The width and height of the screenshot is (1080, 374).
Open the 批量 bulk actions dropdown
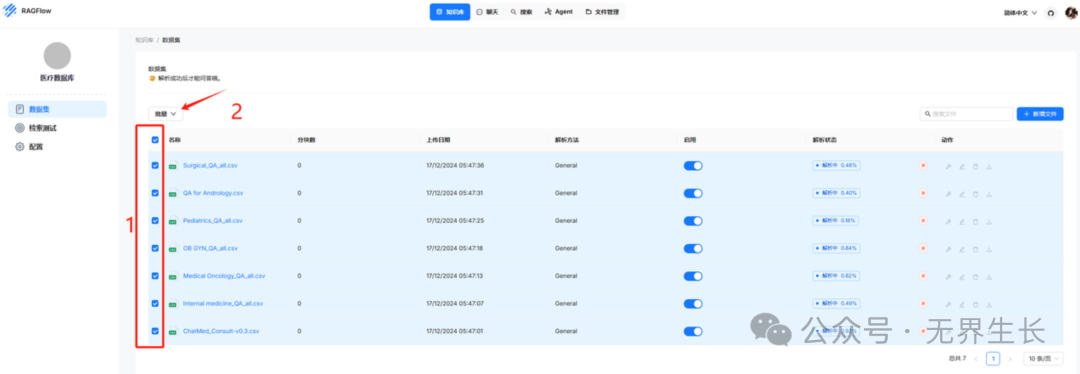point(166,114)
